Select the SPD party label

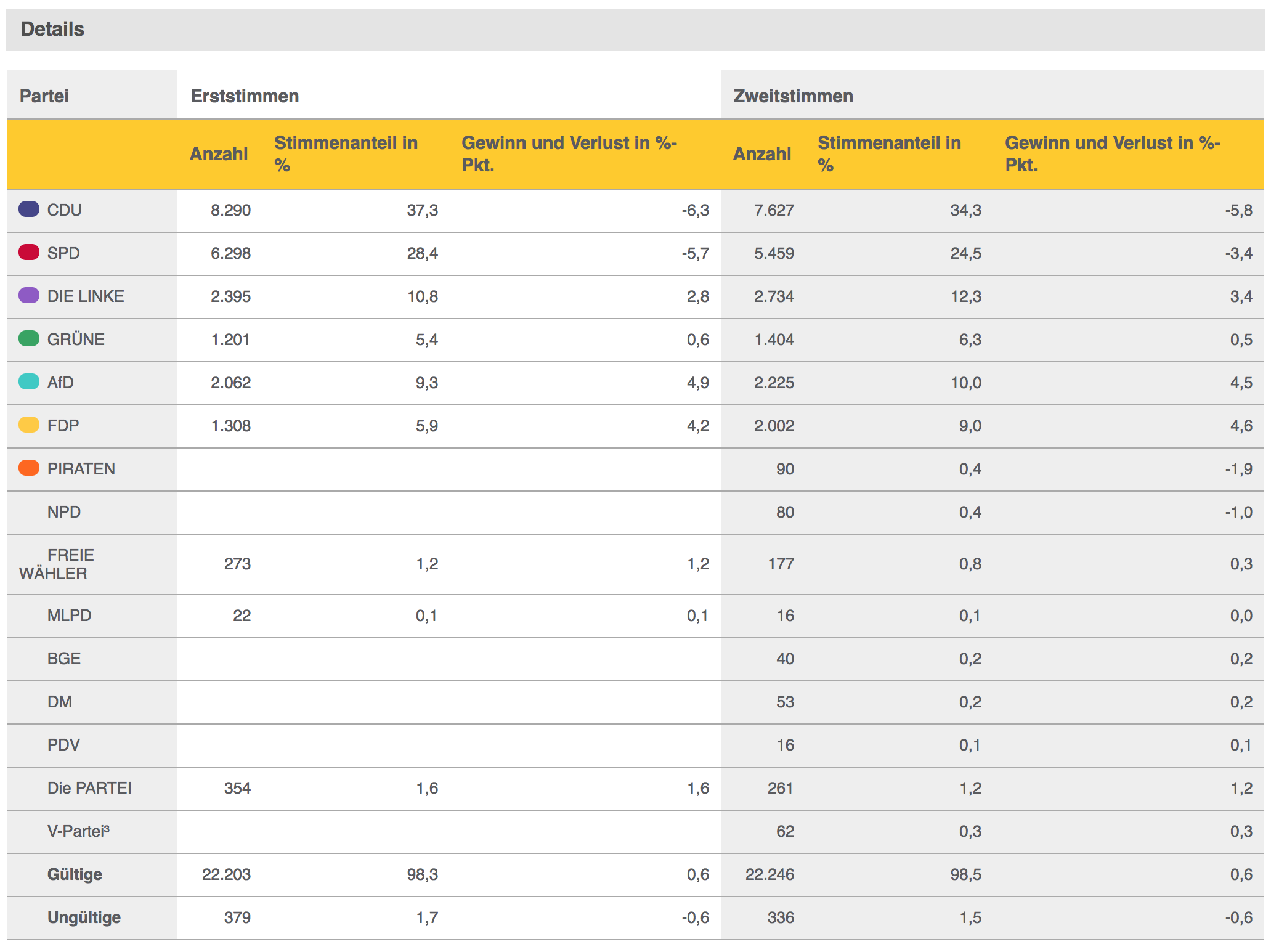coord(63,253)
